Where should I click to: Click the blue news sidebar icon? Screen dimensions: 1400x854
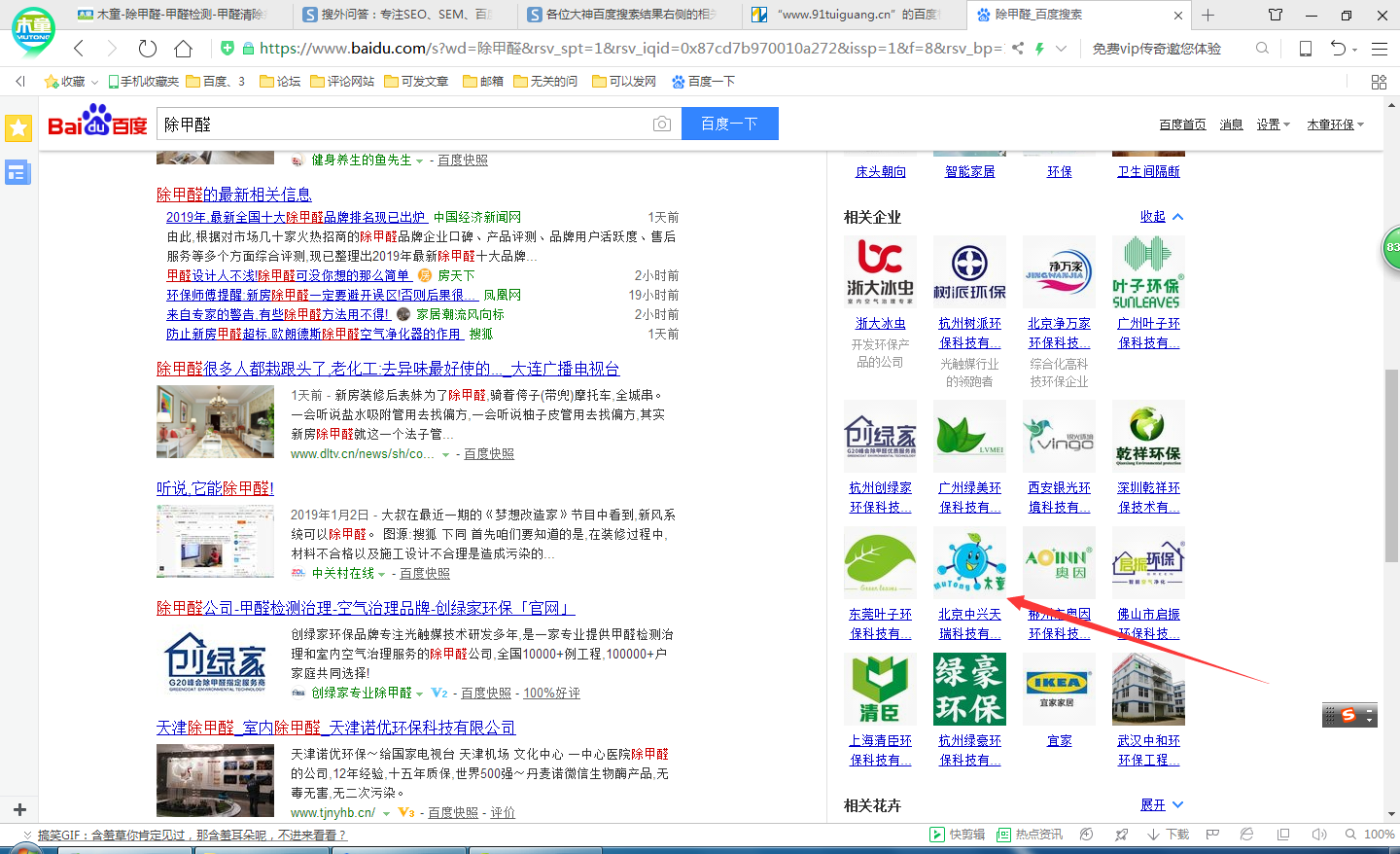[17, 173]
